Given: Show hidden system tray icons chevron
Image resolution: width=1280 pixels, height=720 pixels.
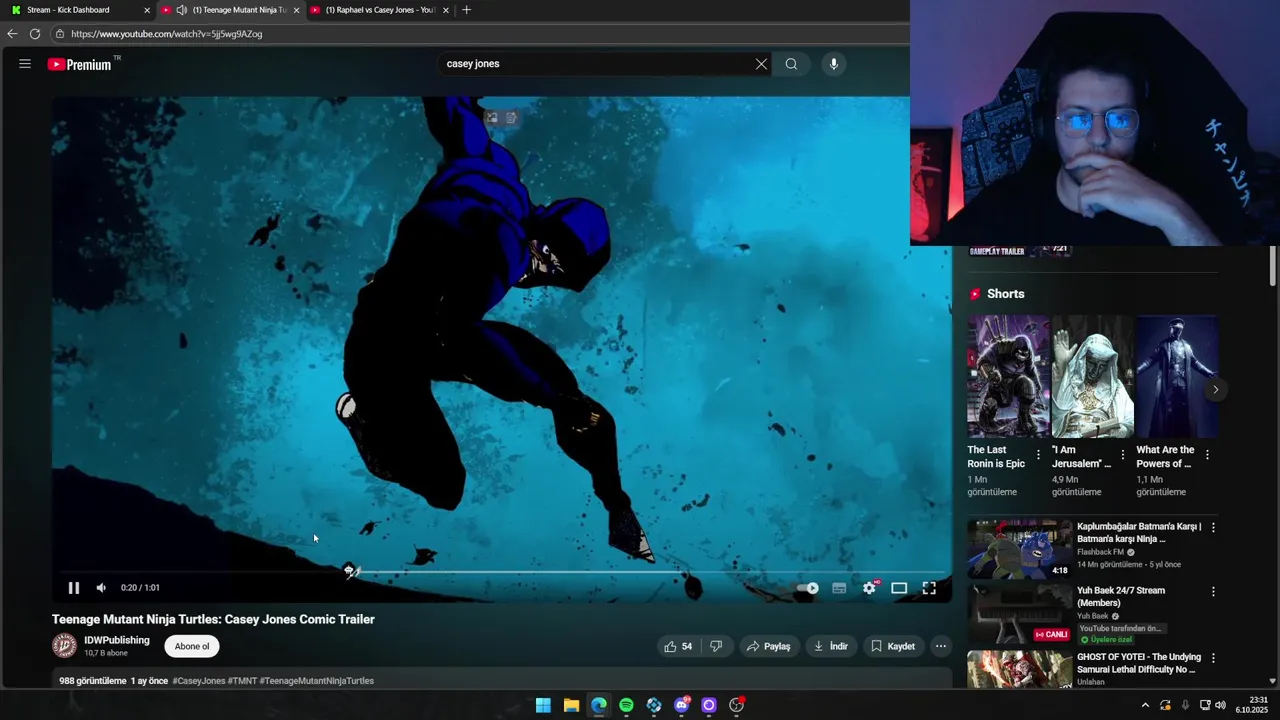Looking at the screenshot, I should pos(1145,705).
